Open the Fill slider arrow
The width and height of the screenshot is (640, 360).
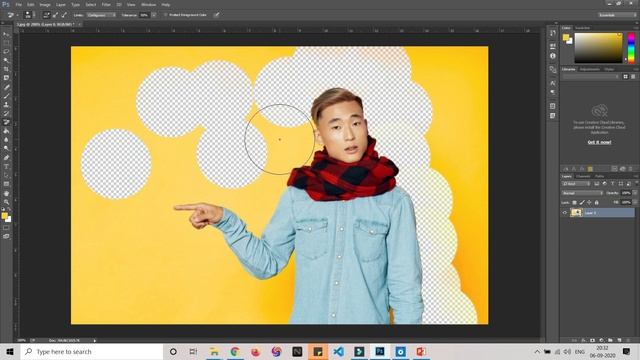635,202
